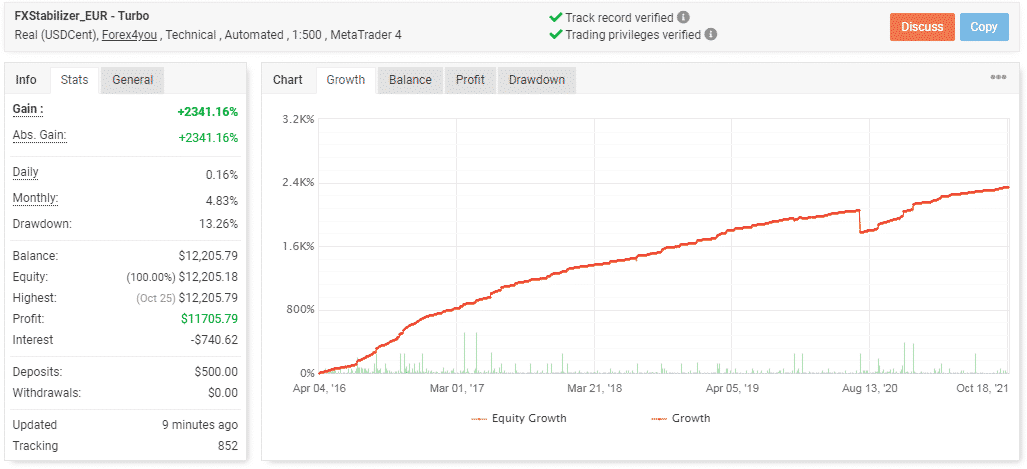The height and width of the screenshot is (469, 1027).
Task: Click info icon beside Track record verified
Action: click(x=683, y=18)
